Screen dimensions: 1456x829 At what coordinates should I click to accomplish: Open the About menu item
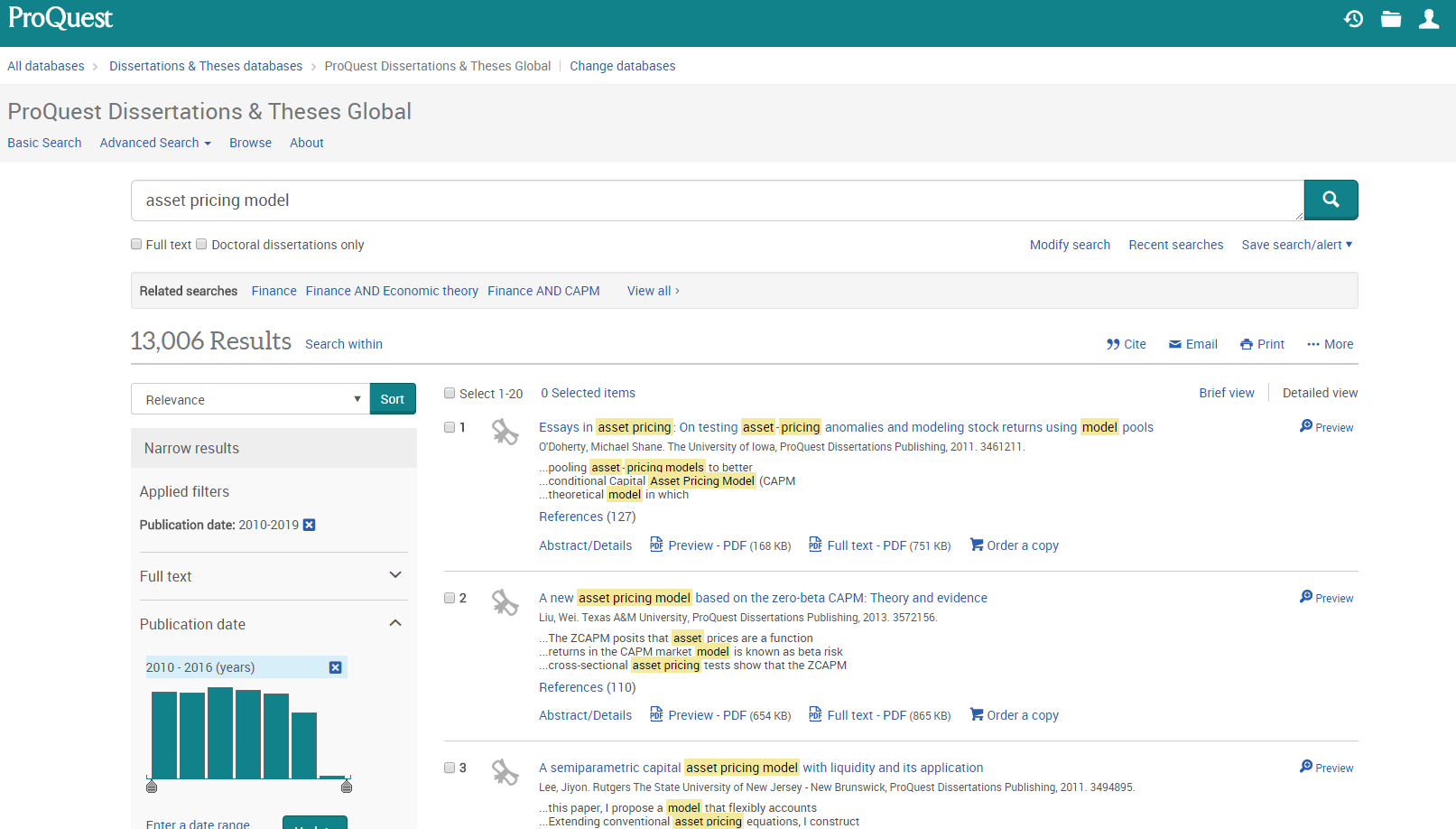click(307, 143)
